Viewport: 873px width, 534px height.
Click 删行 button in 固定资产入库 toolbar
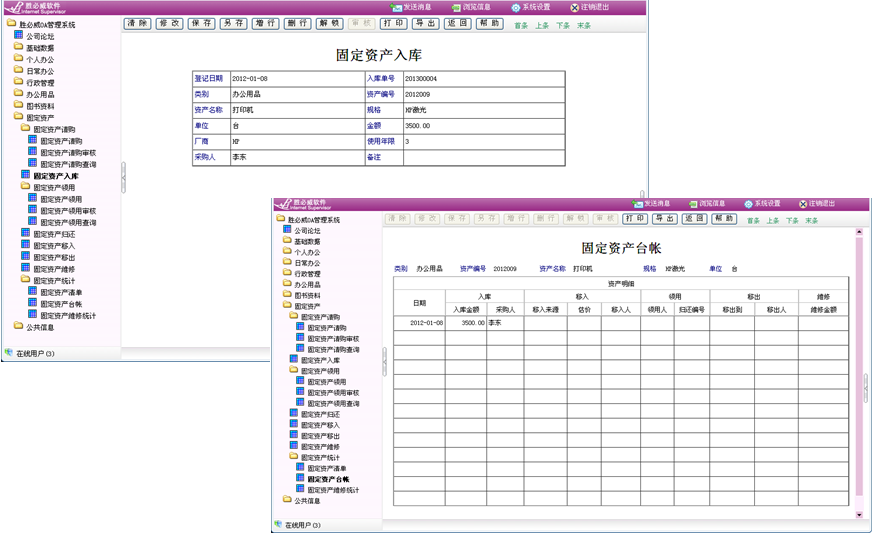pyautogui.click(x=298, y=23)
